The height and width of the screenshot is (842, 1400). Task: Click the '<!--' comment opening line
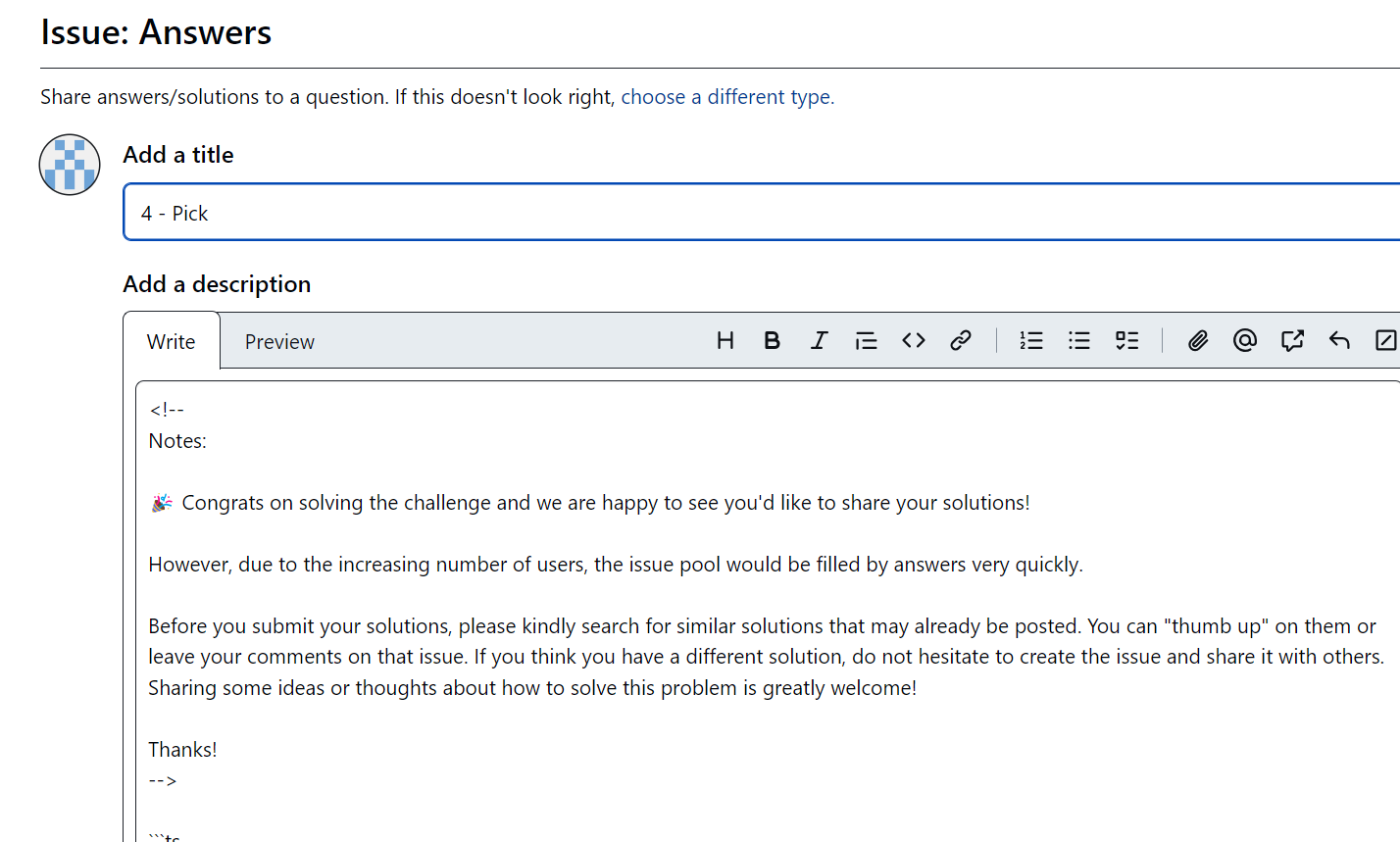(167, 410)
